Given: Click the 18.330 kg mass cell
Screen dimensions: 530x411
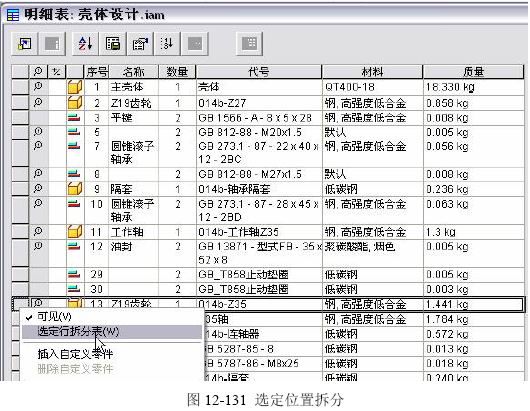Looking at the screenshot, I should pyautogui.click(x=473, y=87).
